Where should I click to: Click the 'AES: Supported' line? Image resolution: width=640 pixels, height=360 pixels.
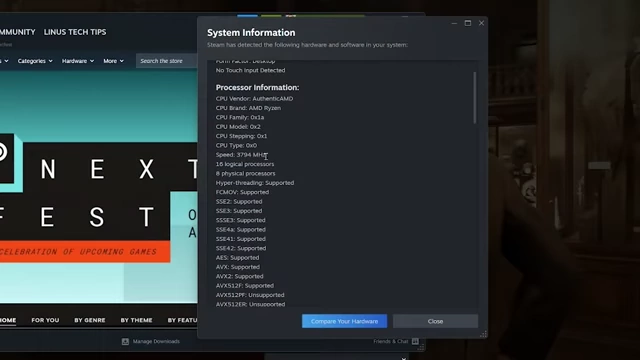click(237, 258)
